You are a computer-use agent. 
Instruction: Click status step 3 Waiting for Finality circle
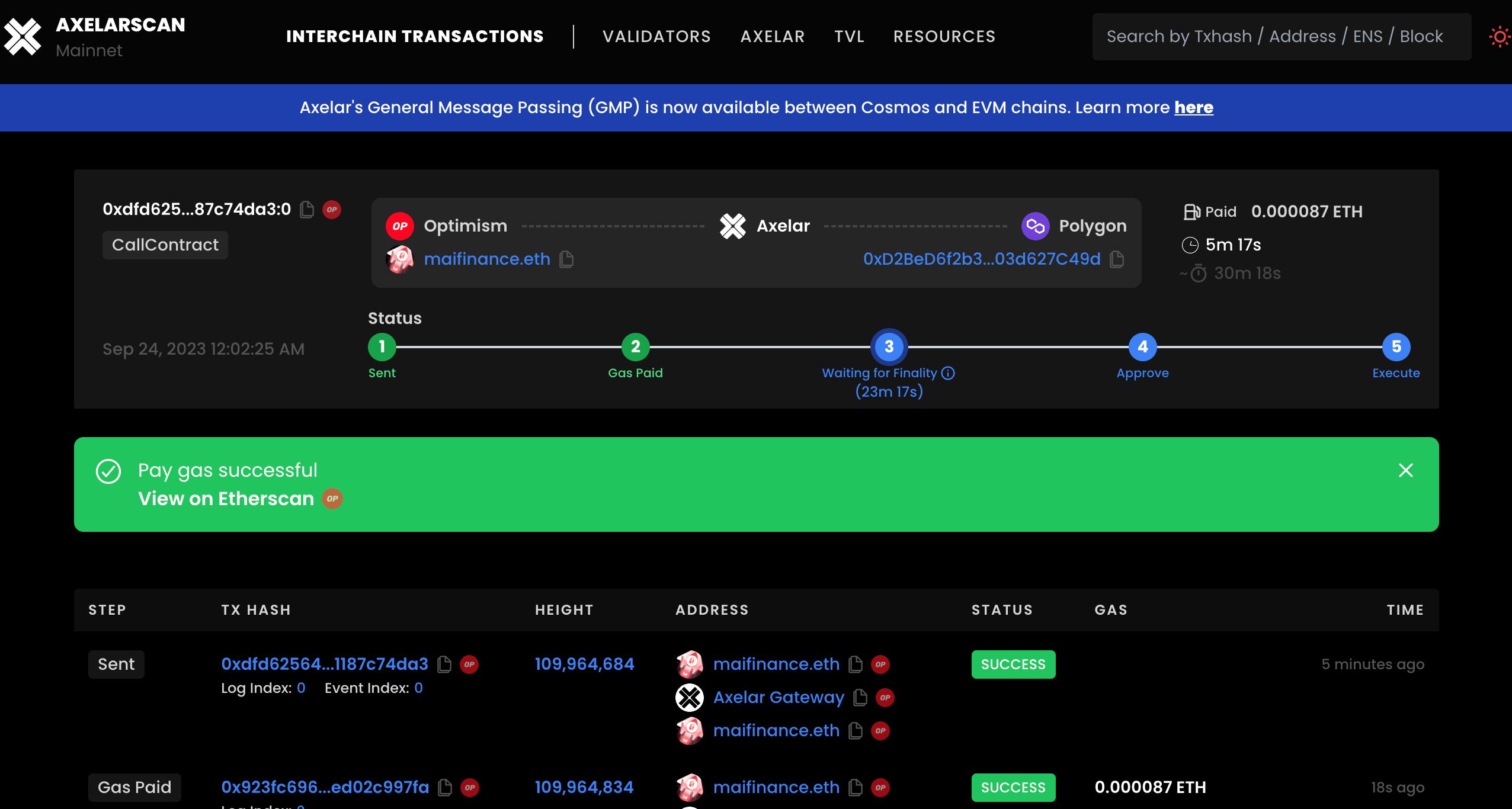pyautogui.click(x=889, y=347)
